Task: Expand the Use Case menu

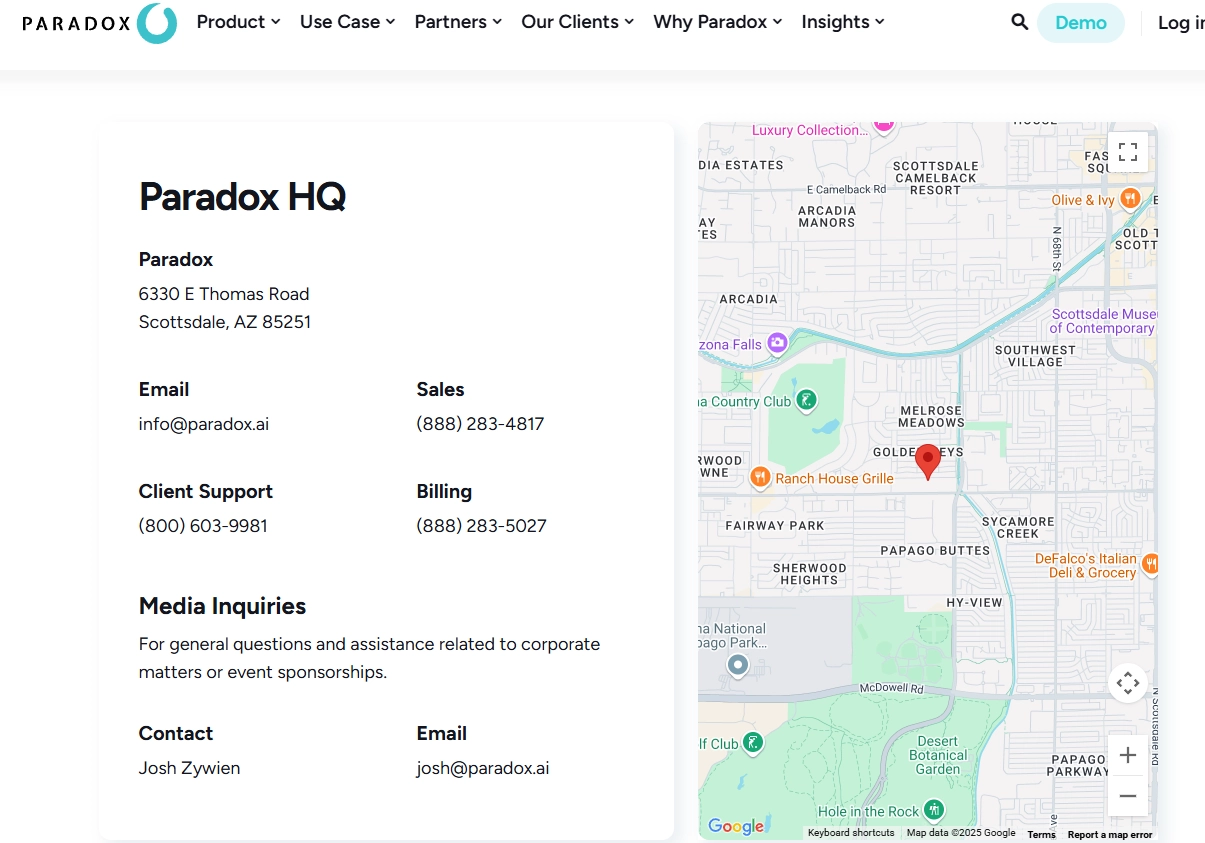Action: pyautogui.click(x=347, y=22)
